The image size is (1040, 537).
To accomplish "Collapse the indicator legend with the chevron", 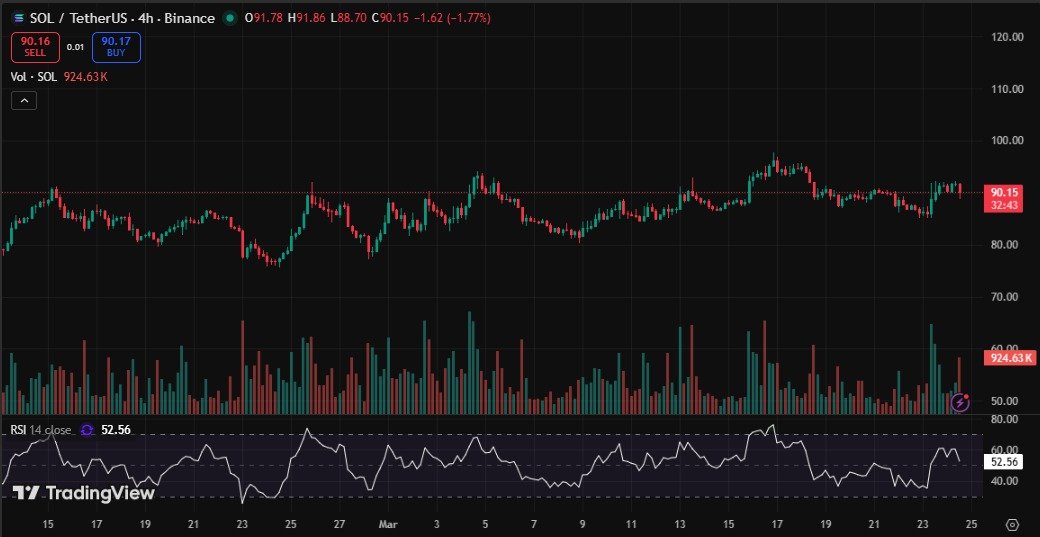I will [x=24, y=101].
